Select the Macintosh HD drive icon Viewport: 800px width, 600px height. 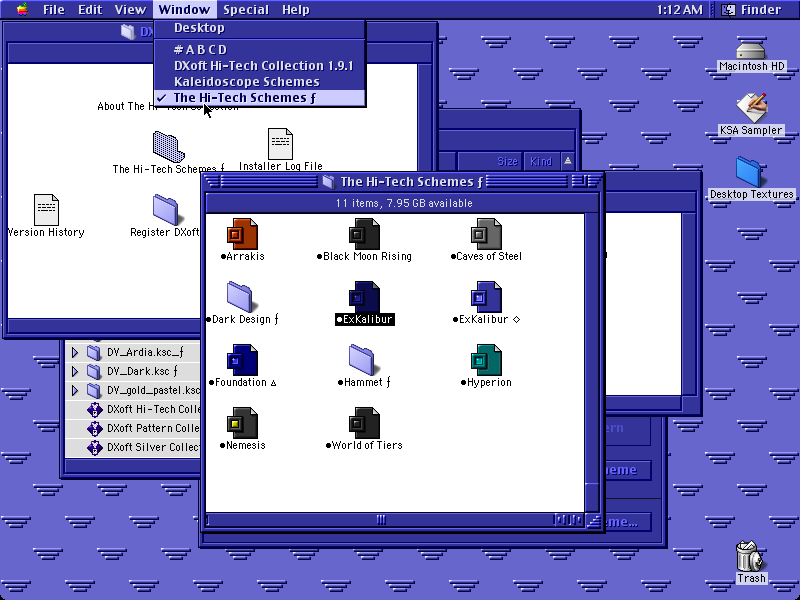(x=751, y=51)
